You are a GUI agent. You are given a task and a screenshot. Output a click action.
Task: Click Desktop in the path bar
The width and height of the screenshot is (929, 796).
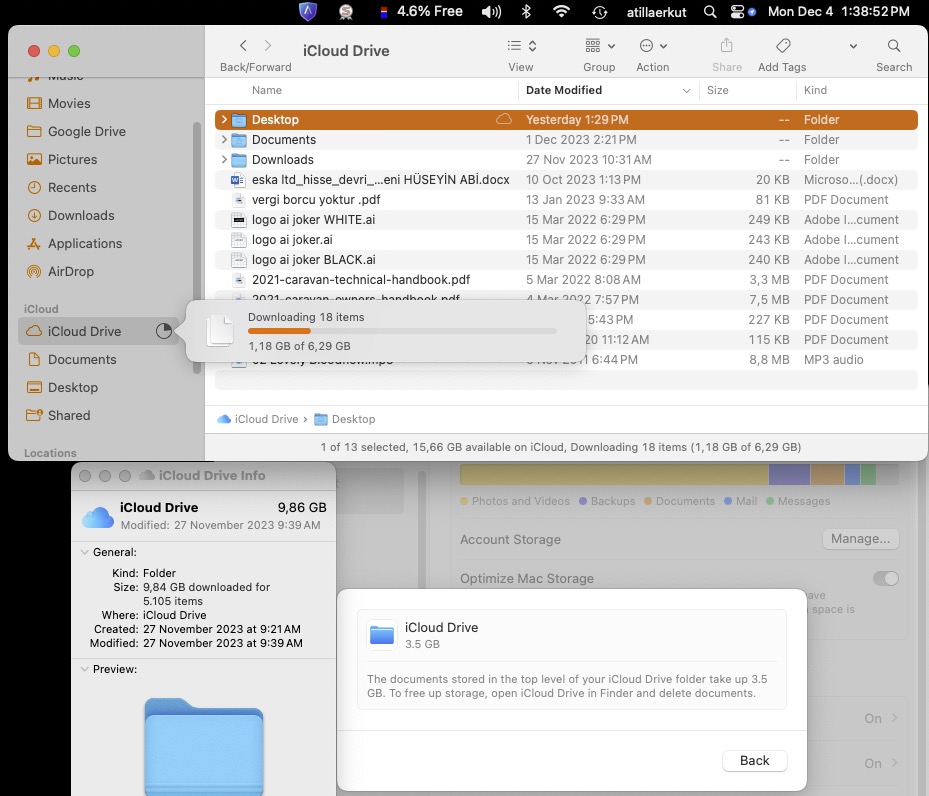pos(344,419)
